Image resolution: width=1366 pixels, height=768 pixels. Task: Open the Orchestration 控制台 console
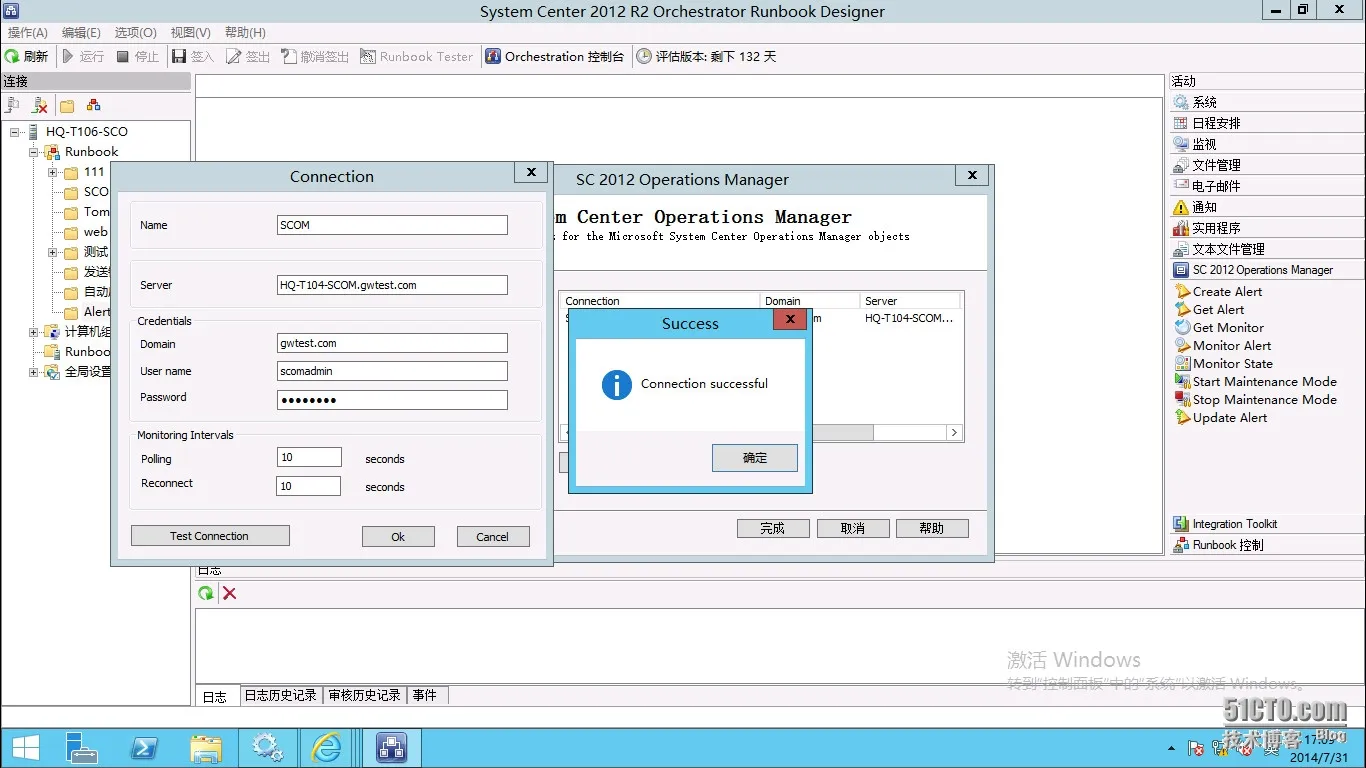(x=555, y=57)
